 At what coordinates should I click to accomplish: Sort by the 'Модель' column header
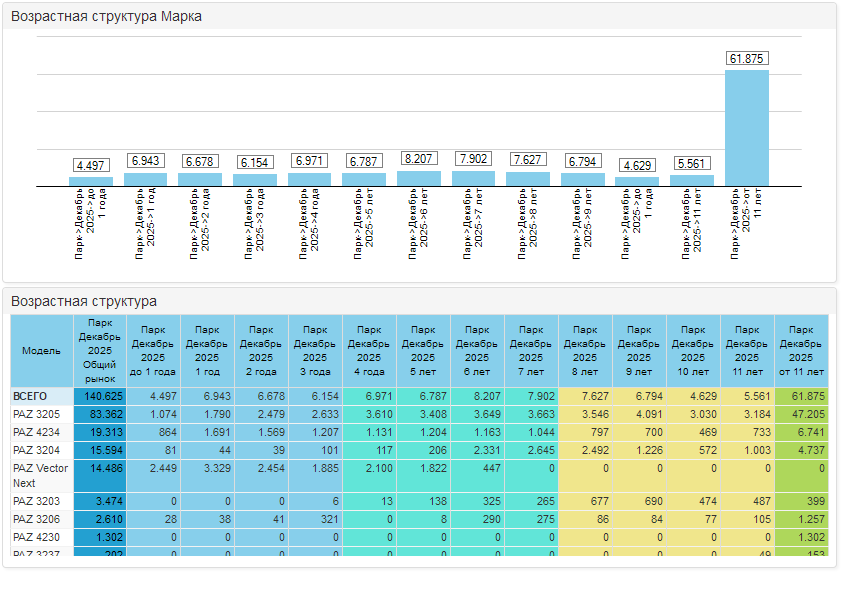[x=41, y=351]
